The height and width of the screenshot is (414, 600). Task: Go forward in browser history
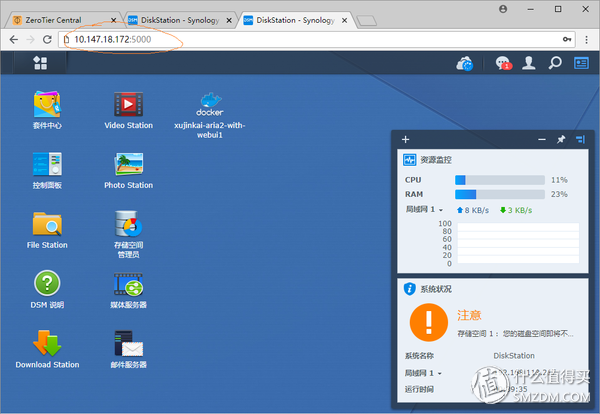point(31,39)
